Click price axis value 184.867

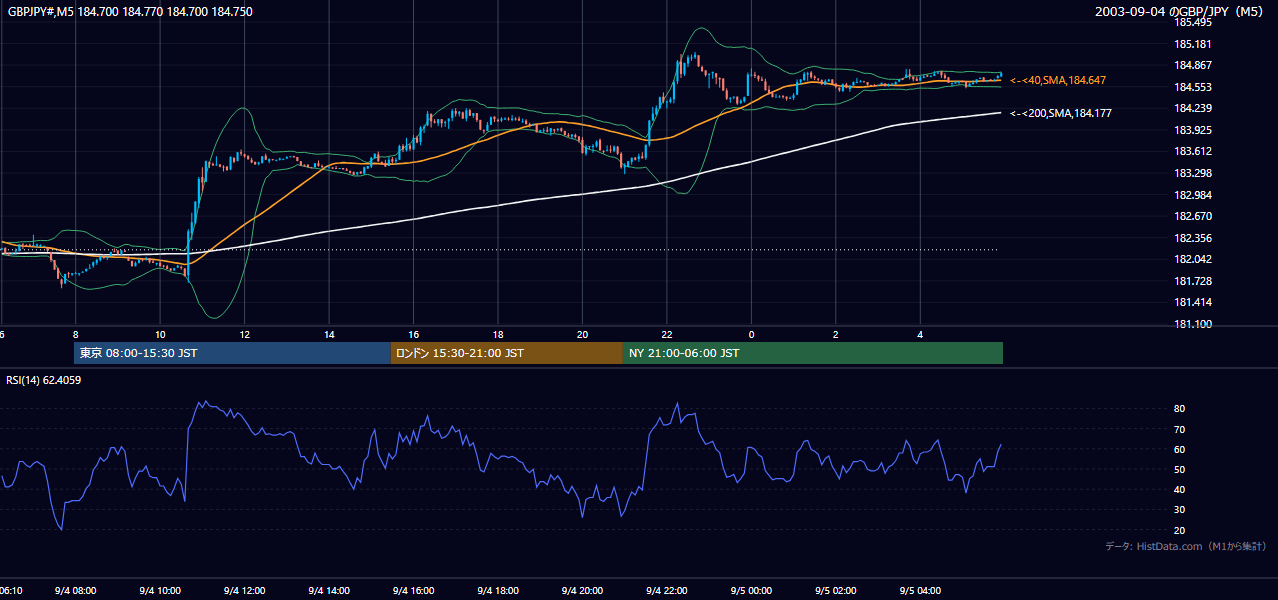1191,66
